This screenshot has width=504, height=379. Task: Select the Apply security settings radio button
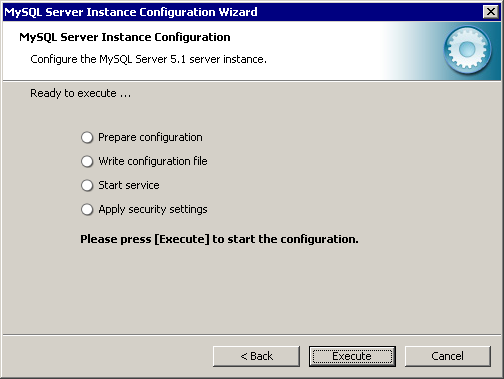coord(87,209)
